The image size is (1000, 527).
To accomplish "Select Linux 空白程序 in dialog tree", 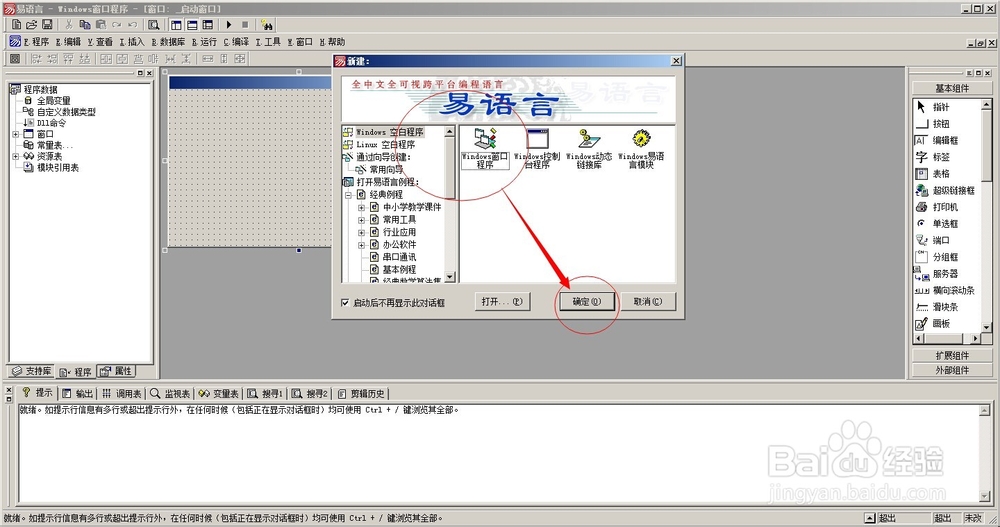I will pos(385,145).
